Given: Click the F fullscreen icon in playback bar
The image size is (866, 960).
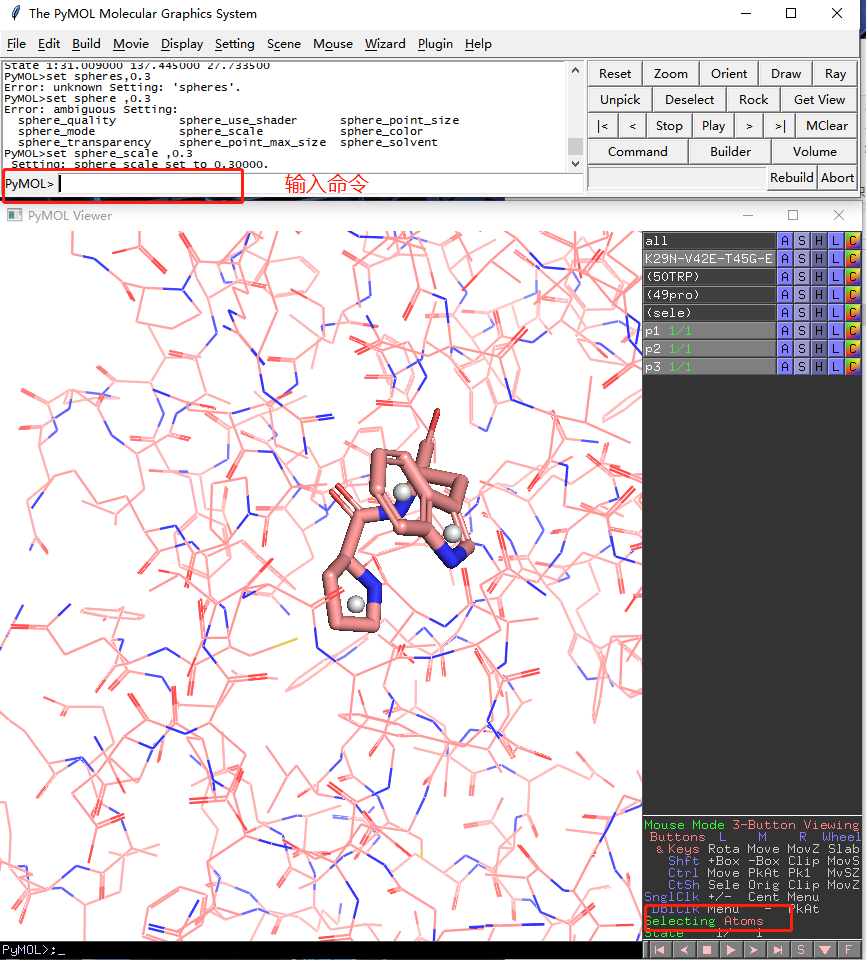Looking at the screenshot, I should [x=848, y=949].
